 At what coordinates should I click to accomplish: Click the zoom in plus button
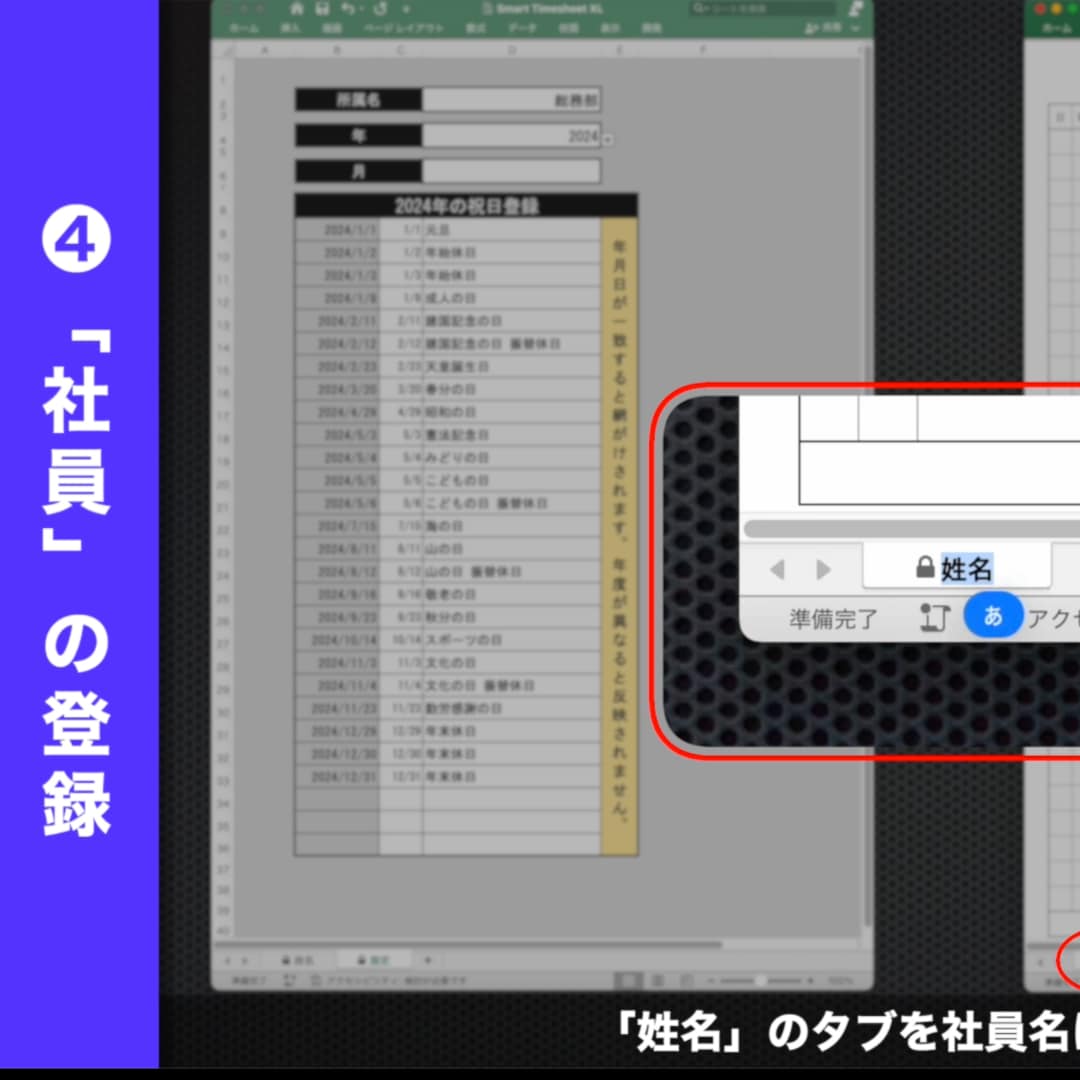point(811,979)
